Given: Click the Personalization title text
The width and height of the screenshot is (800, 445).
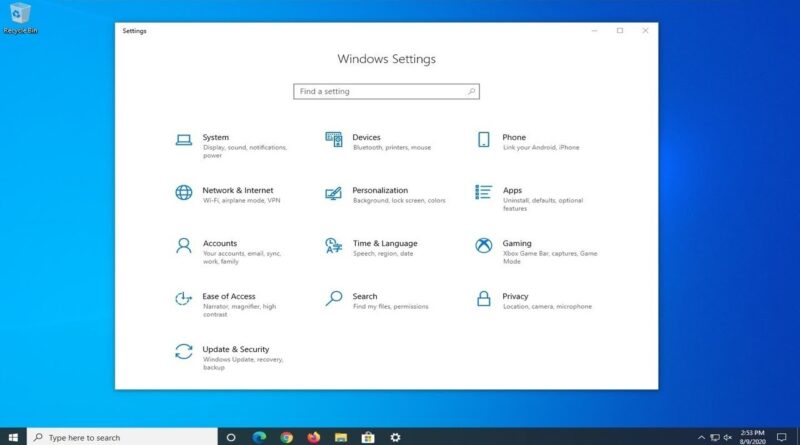Looking at the screenshot, I should point(380,190).
